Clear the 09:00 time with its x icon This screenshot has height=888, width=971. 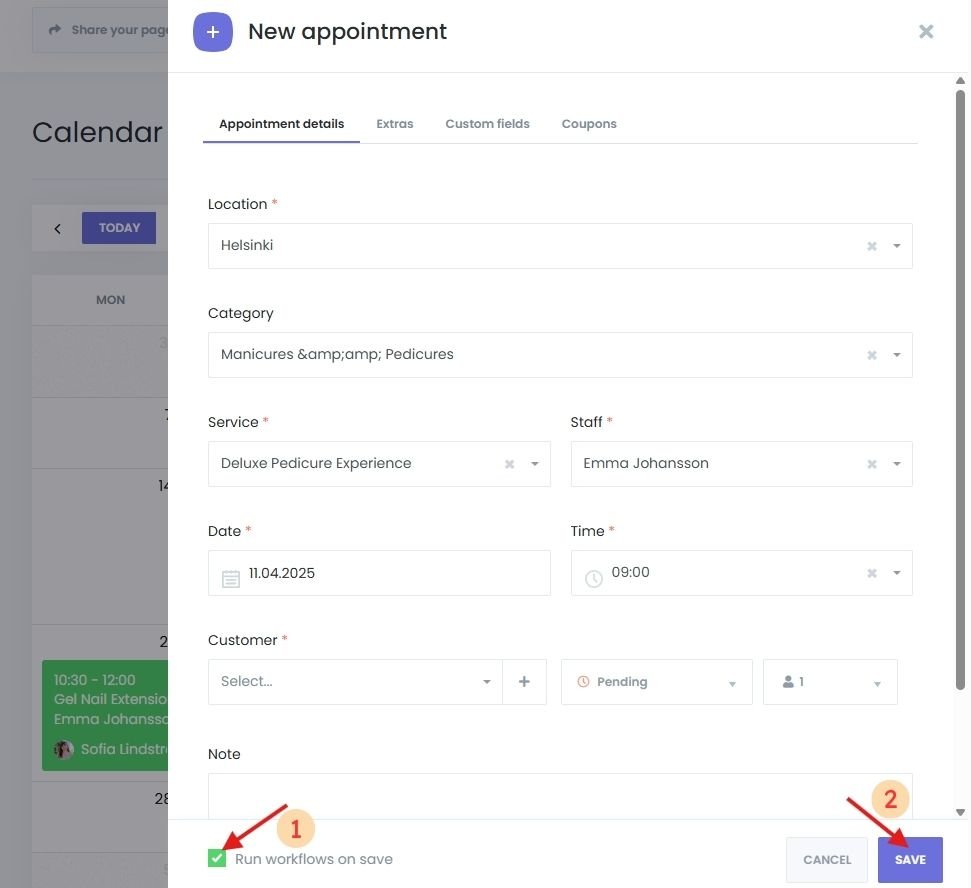[x=870, y=572]
